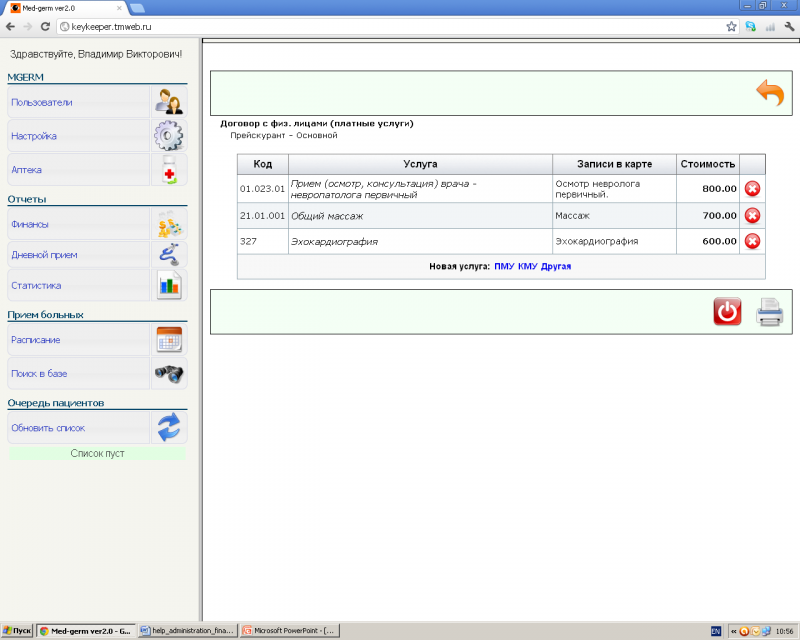Open Настройка settings gear icon
This screenshot has width=800, height=640.
(168, 136)
